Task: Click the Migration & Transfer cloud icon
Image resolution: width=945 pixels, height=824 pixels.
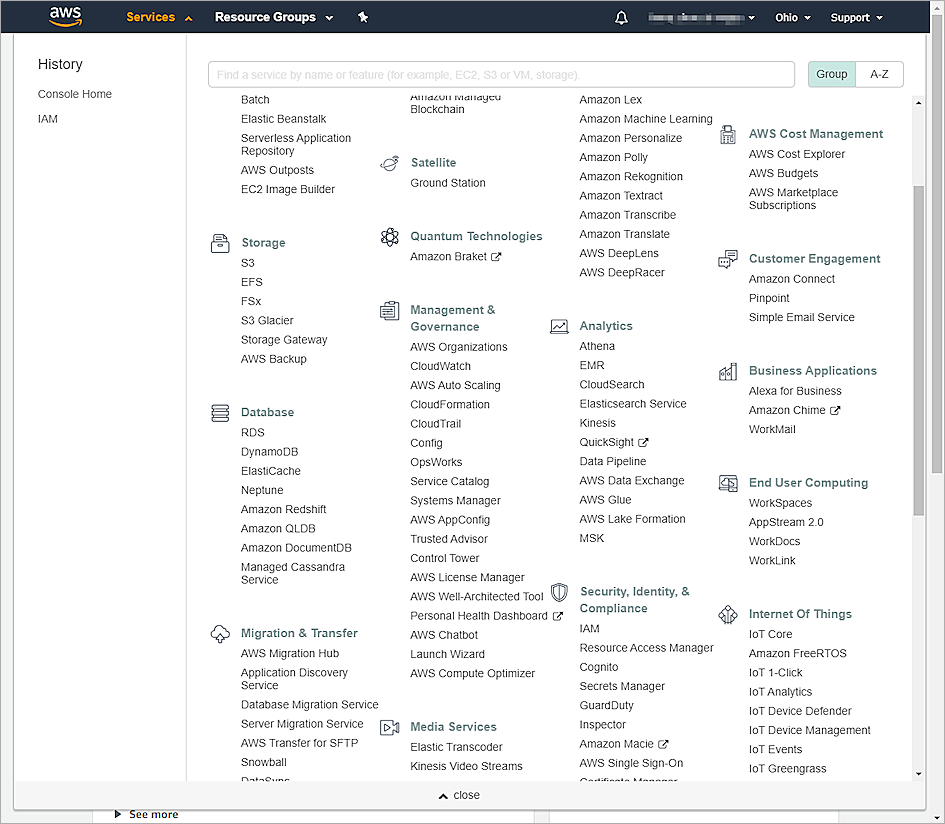Action: [220, 634]
